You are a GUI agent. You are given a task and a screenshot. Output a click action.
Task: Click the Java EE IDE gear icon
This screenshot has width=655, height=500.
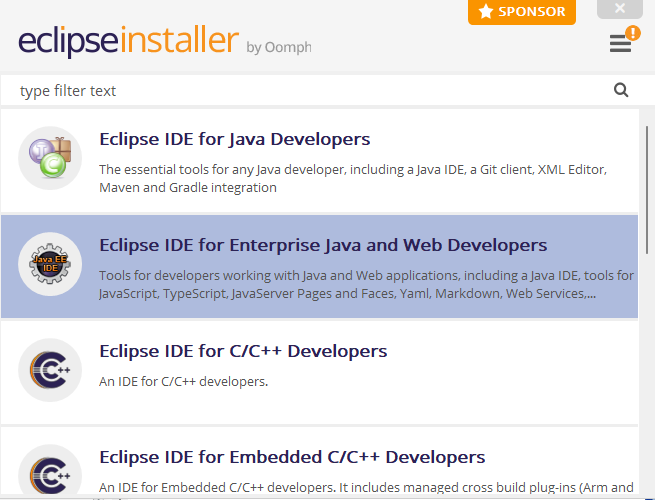tap(50, 264)
